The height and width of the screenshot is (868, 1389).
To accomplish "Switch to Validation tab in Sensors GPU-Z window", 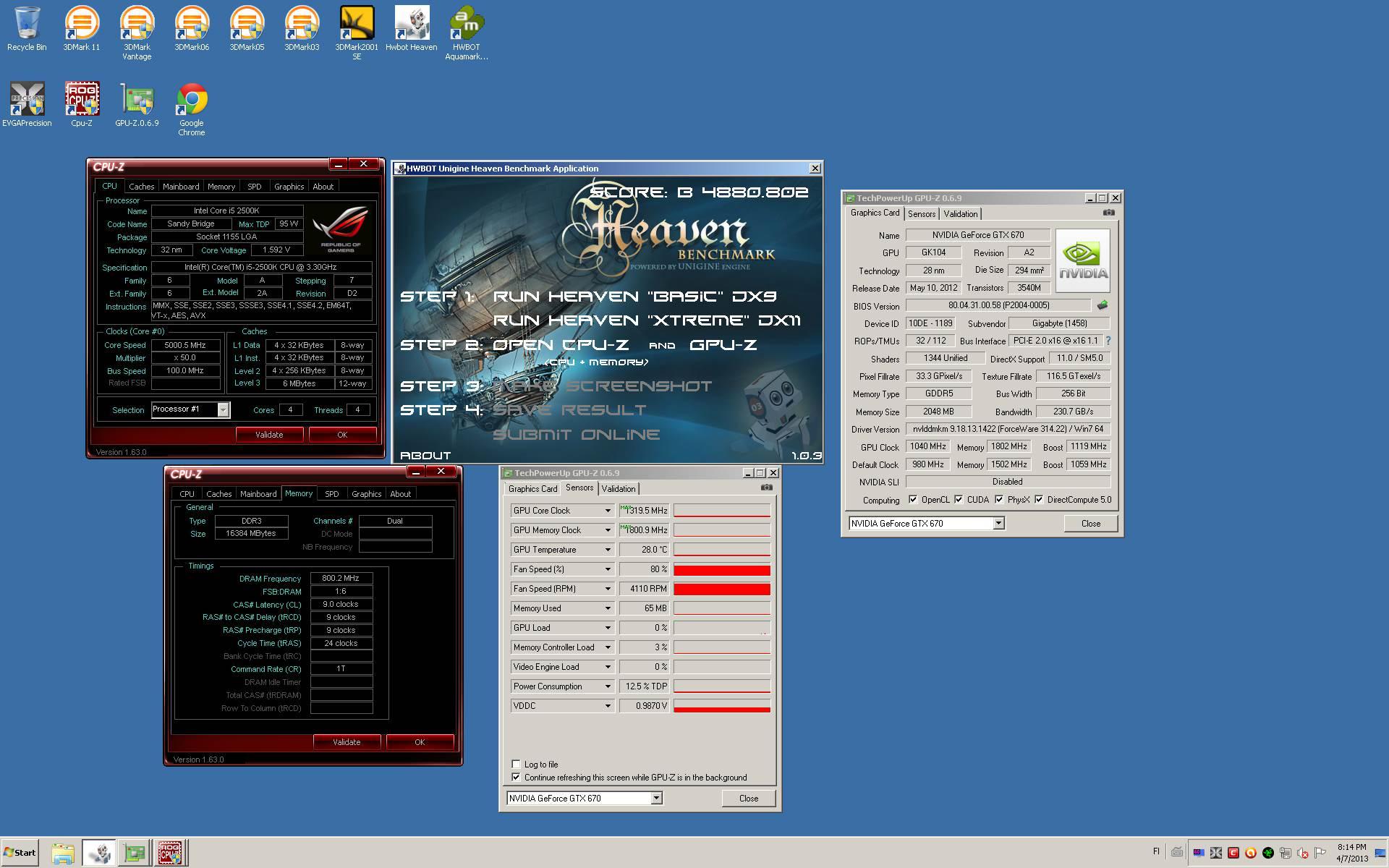I will click(619, 488).
